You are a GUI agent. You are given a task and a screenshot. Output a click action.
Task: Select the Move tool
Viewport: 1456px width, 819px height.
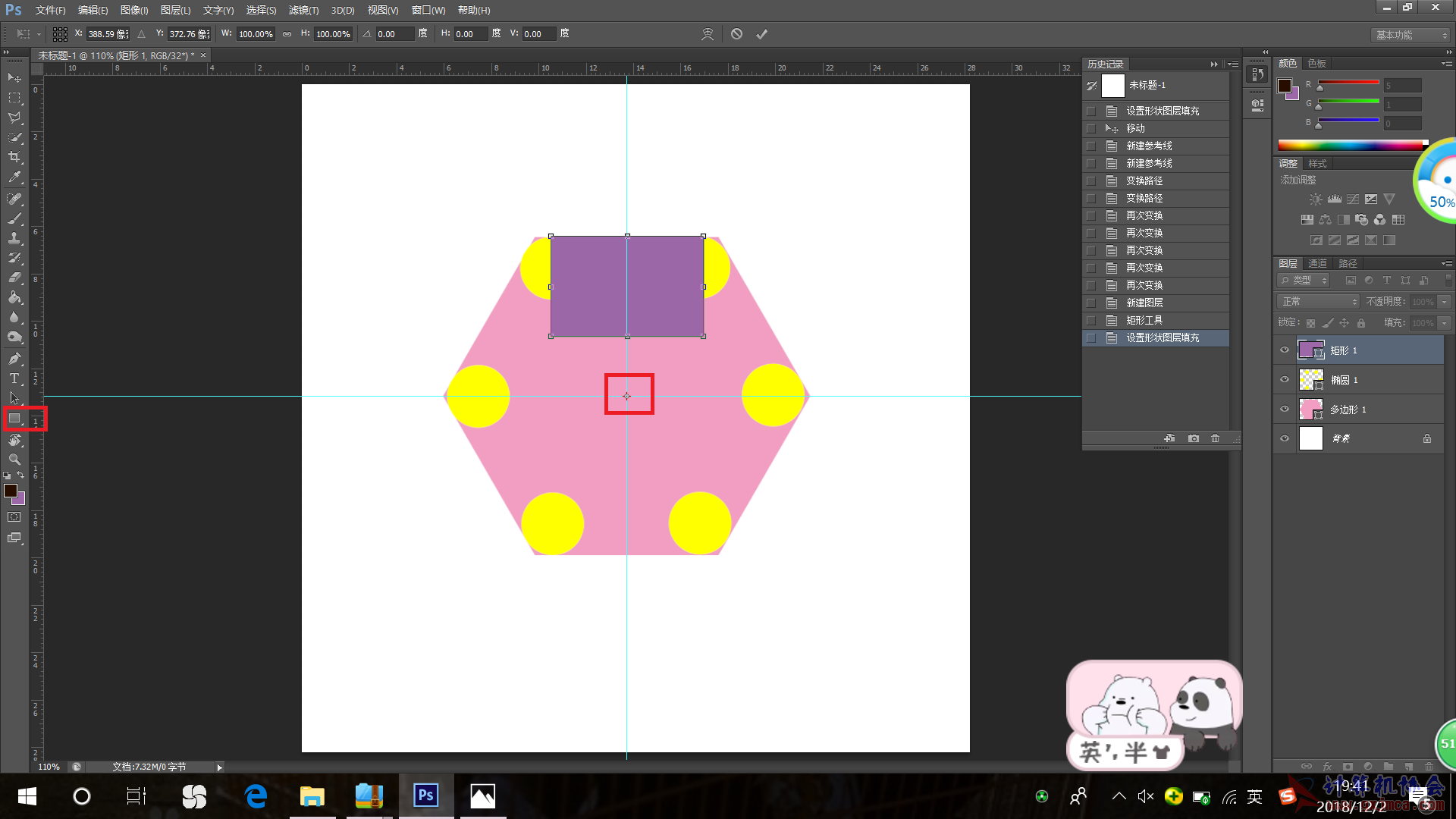(x=14, y=78)
